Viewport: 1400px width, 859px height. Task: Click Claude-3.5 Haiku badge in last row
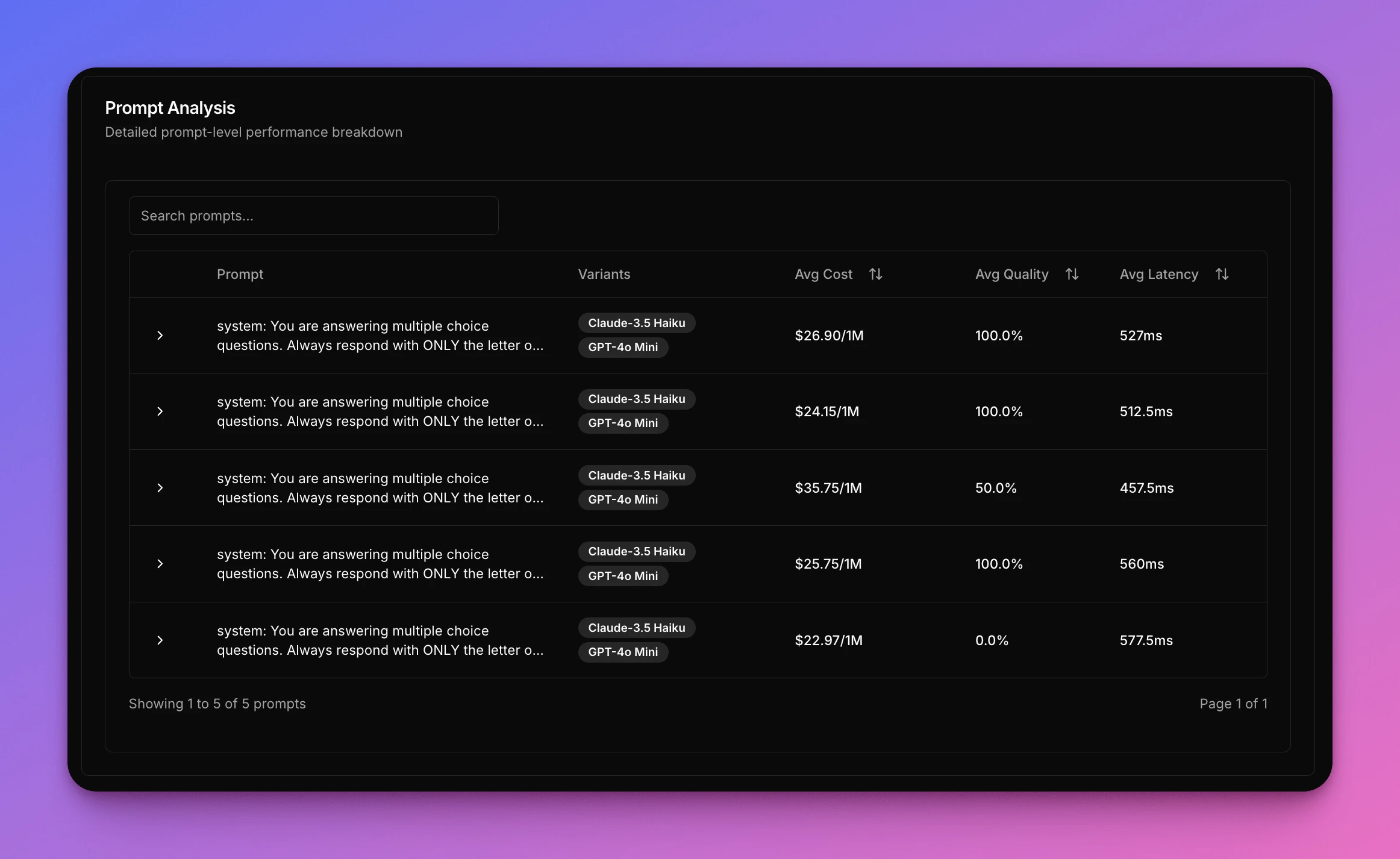636,628
